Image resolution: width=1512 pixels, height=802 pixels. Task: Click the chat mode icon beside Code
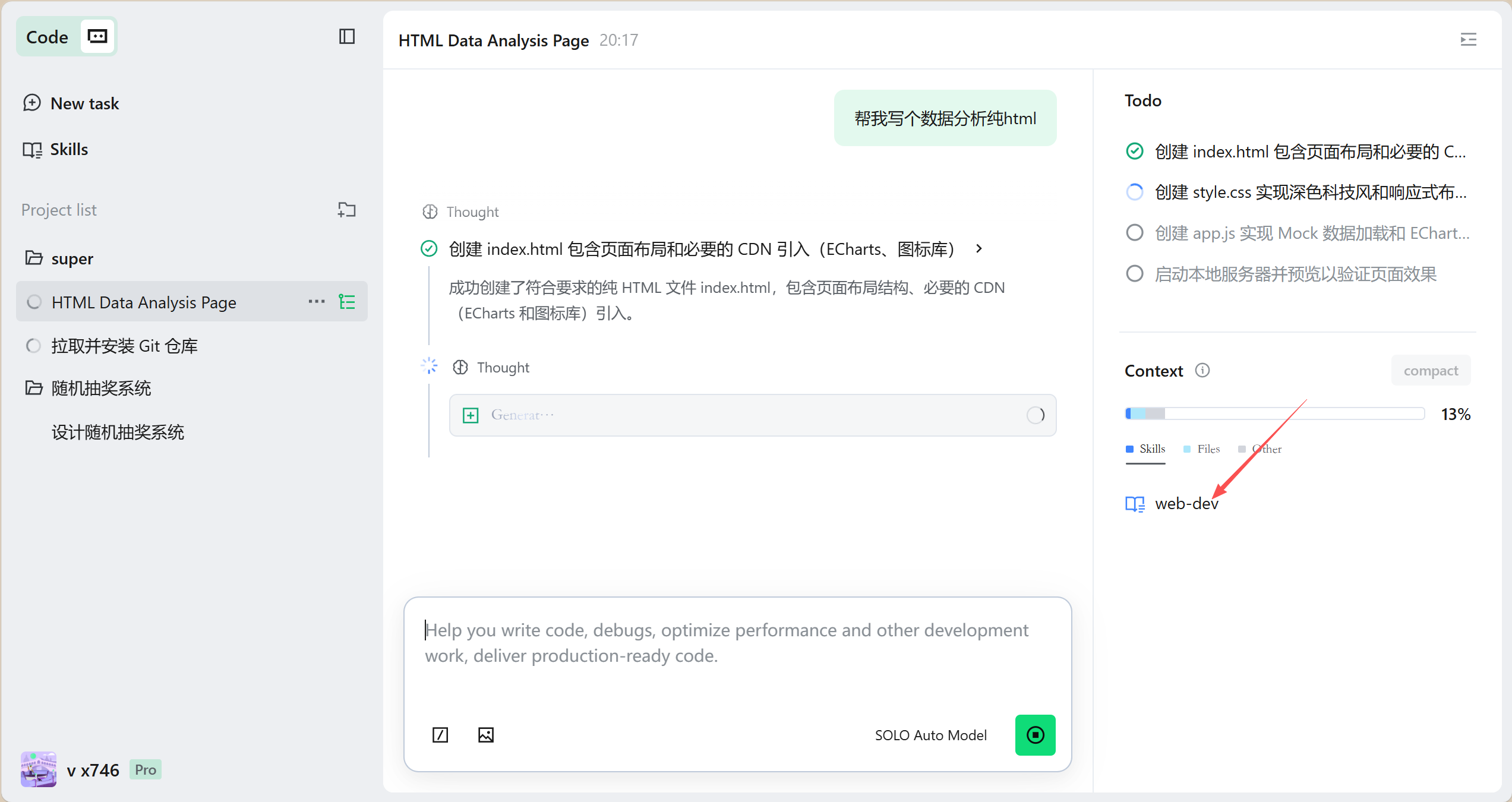point(97,37)
